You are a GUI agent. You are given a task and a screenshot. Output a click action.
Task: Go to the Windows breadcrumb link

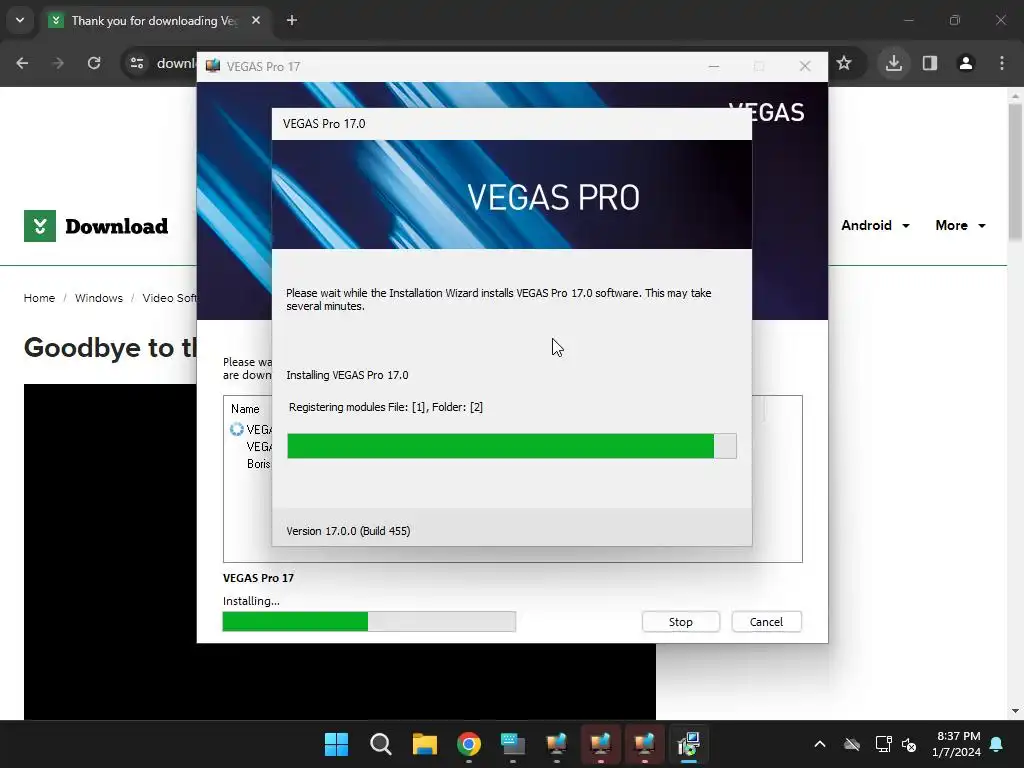click(99, 298)
